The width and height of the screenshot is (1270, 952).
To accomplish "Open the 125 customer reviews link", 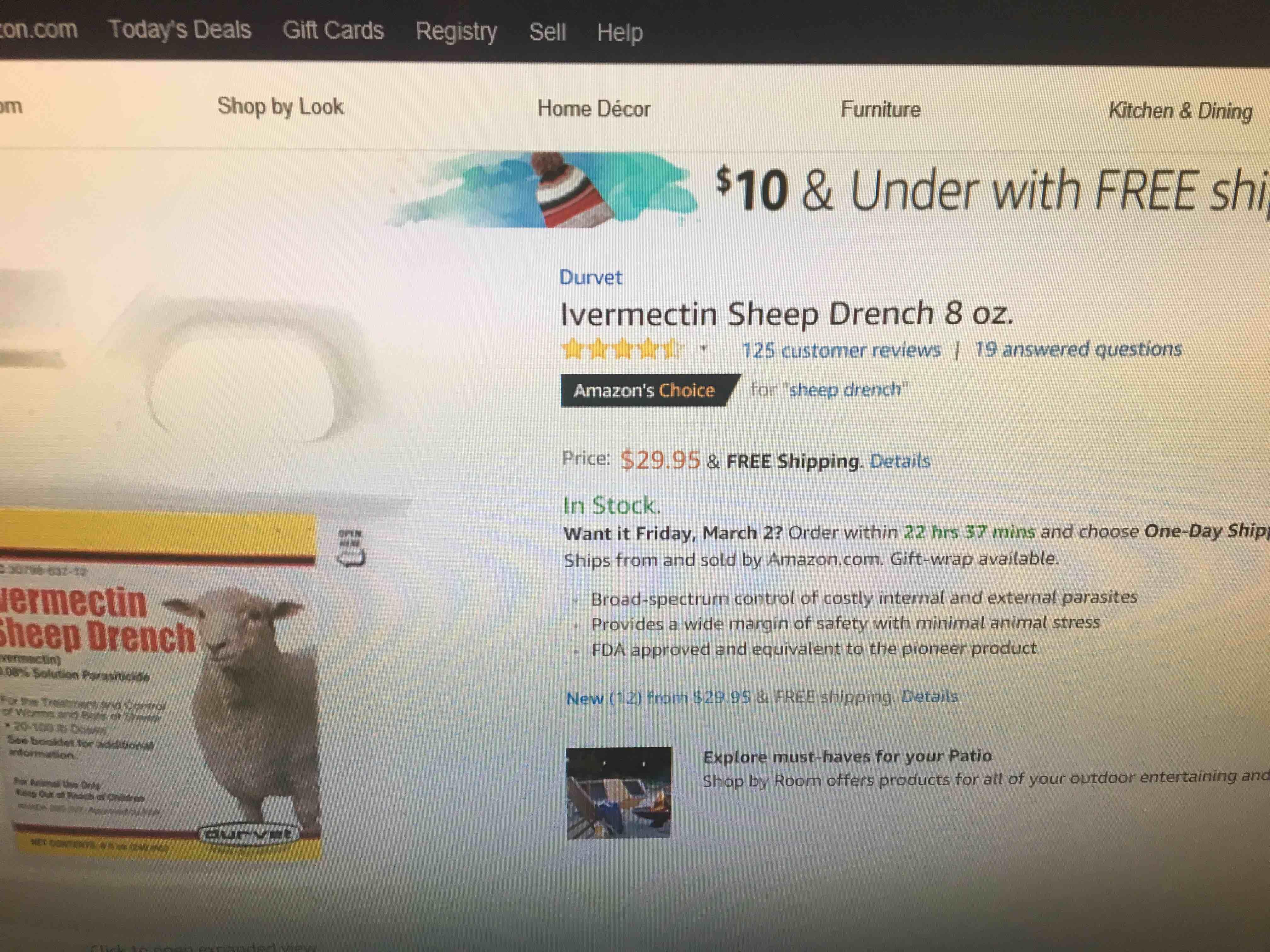I will 841,350.
